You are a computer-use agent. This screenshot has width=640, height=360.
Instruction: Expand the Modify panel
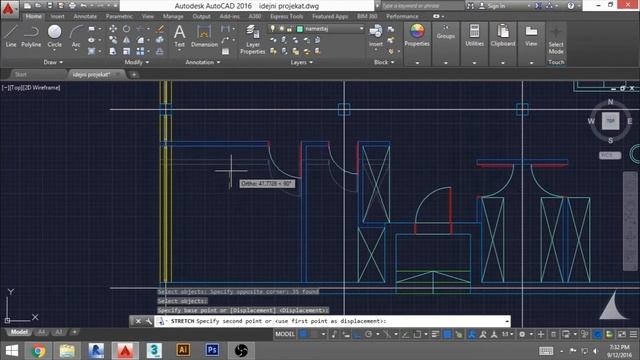click(x=137, y=62)
